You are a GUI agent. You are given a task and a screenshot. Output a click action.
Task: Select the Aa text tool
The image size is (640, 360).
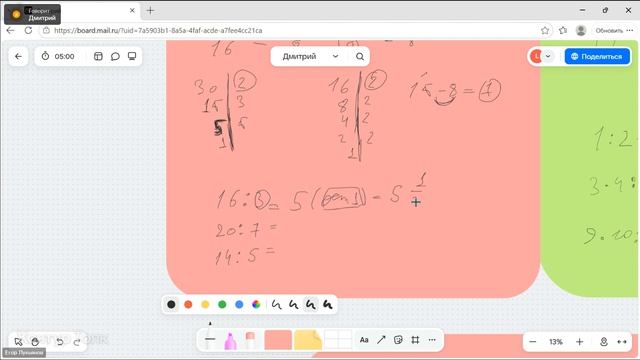click(364, 340)
